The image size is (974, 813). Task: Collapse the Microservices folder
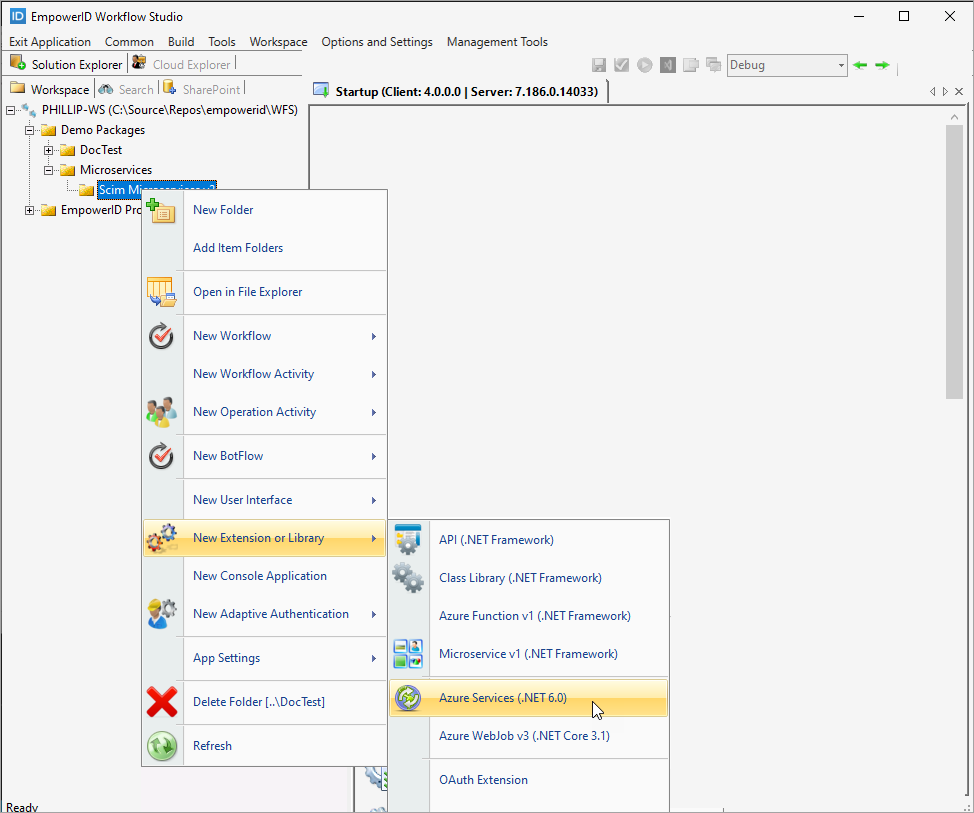[49, 169]
